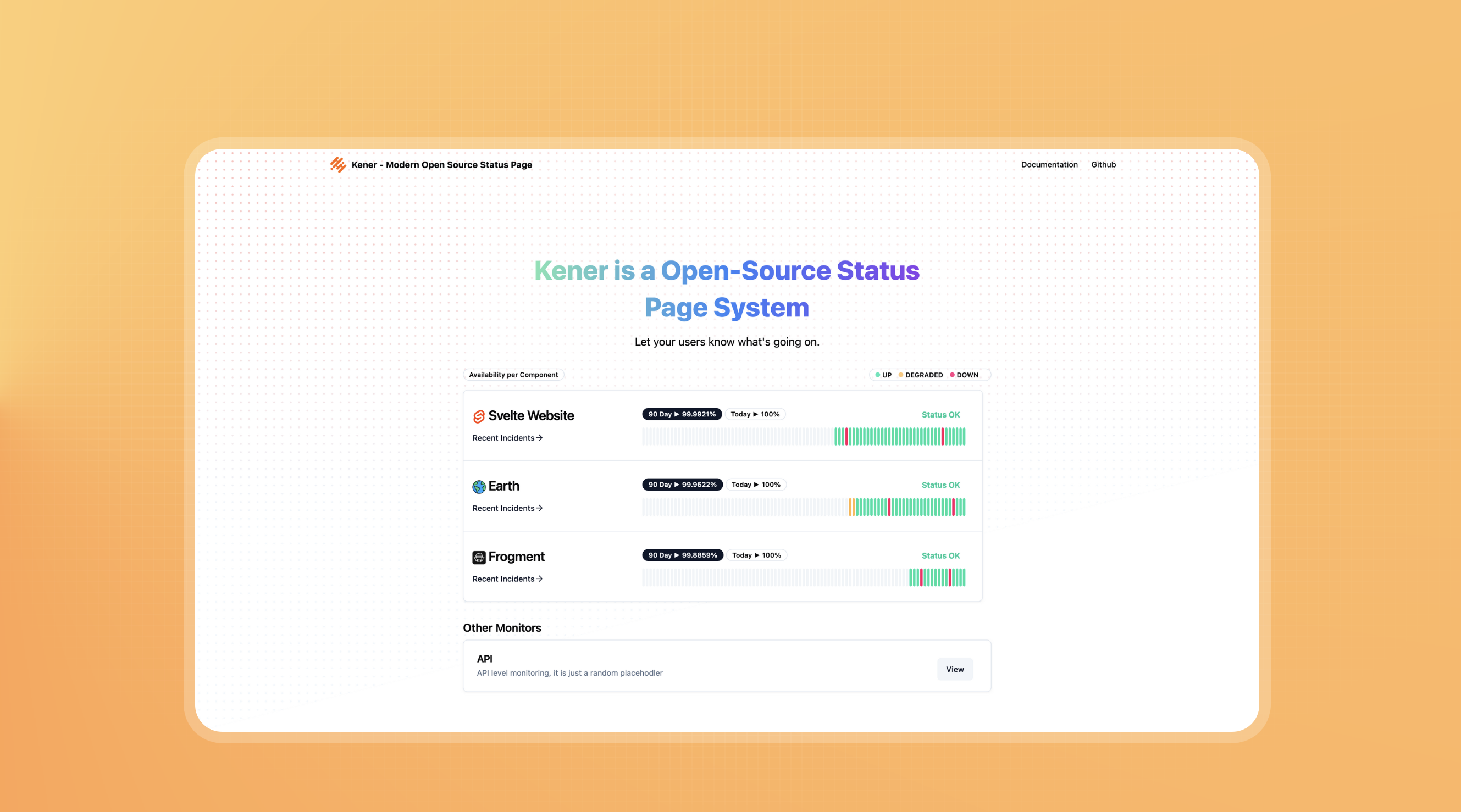Click the Frogment monitor icon
This screenshot has width=1461, height=812.
click(479, 557)
